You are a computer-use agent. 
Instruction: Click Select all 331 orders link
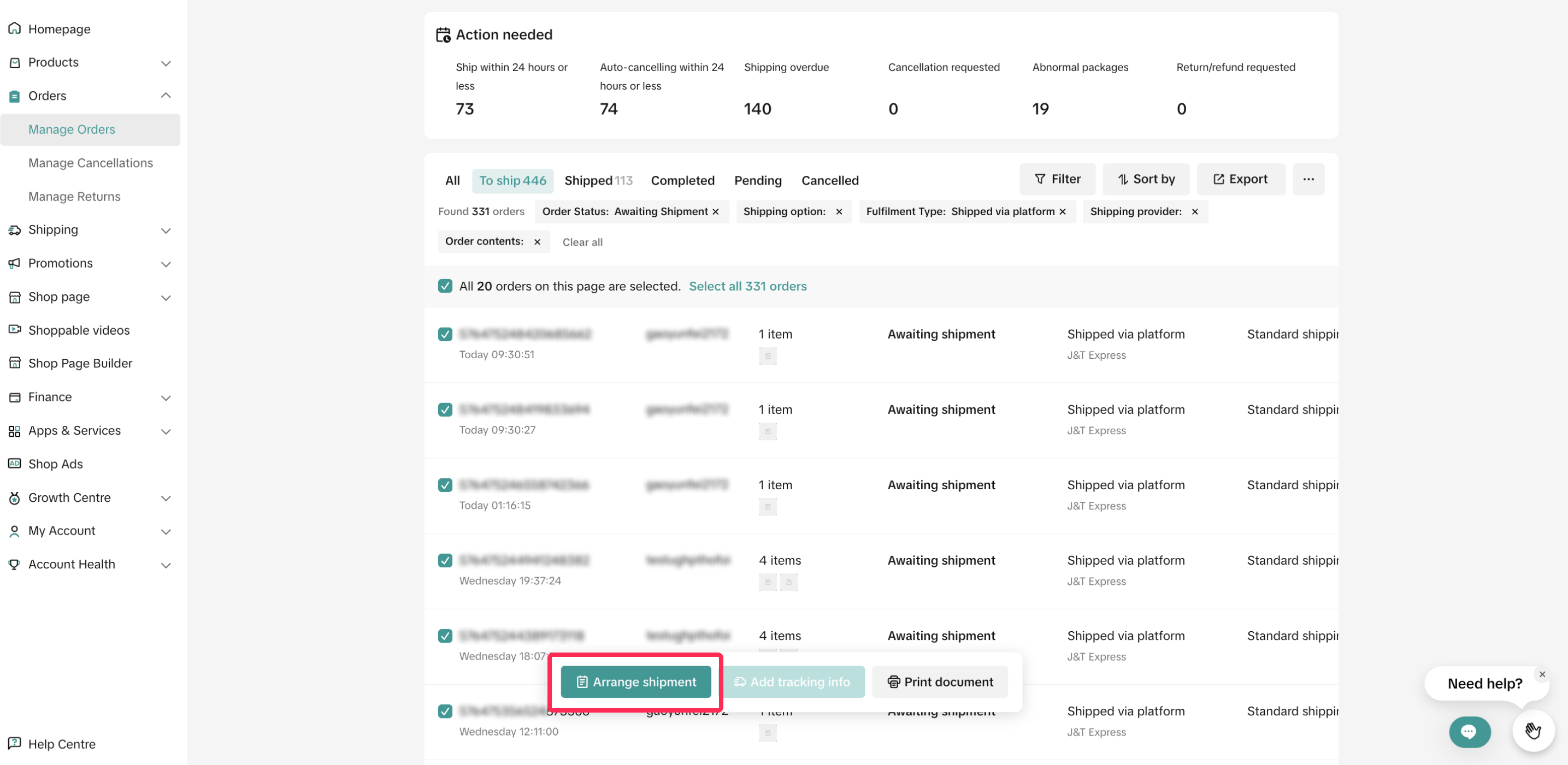[x=747, y=286]
